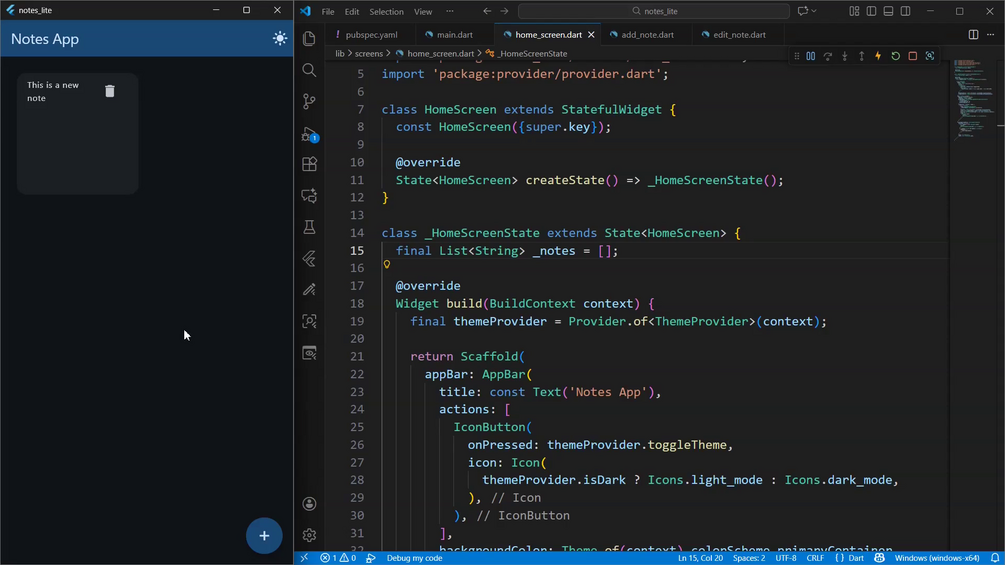This screenshot has width=1005, height=565.
Task: Open the chat dropdown arrow in the title bar
Action: pos(814,11)
